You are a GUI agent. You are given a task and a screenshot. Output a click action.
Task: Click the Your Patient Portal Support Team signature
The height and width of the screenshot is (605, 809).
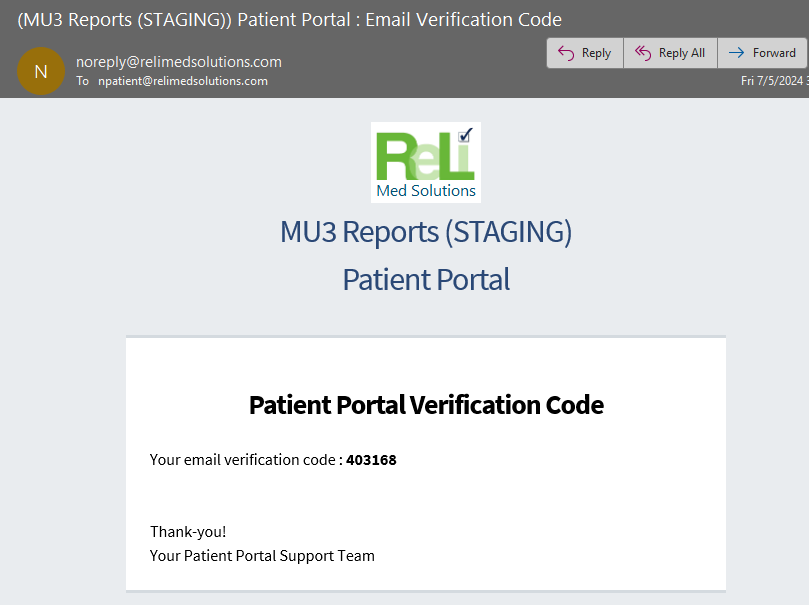click(262, 556)
